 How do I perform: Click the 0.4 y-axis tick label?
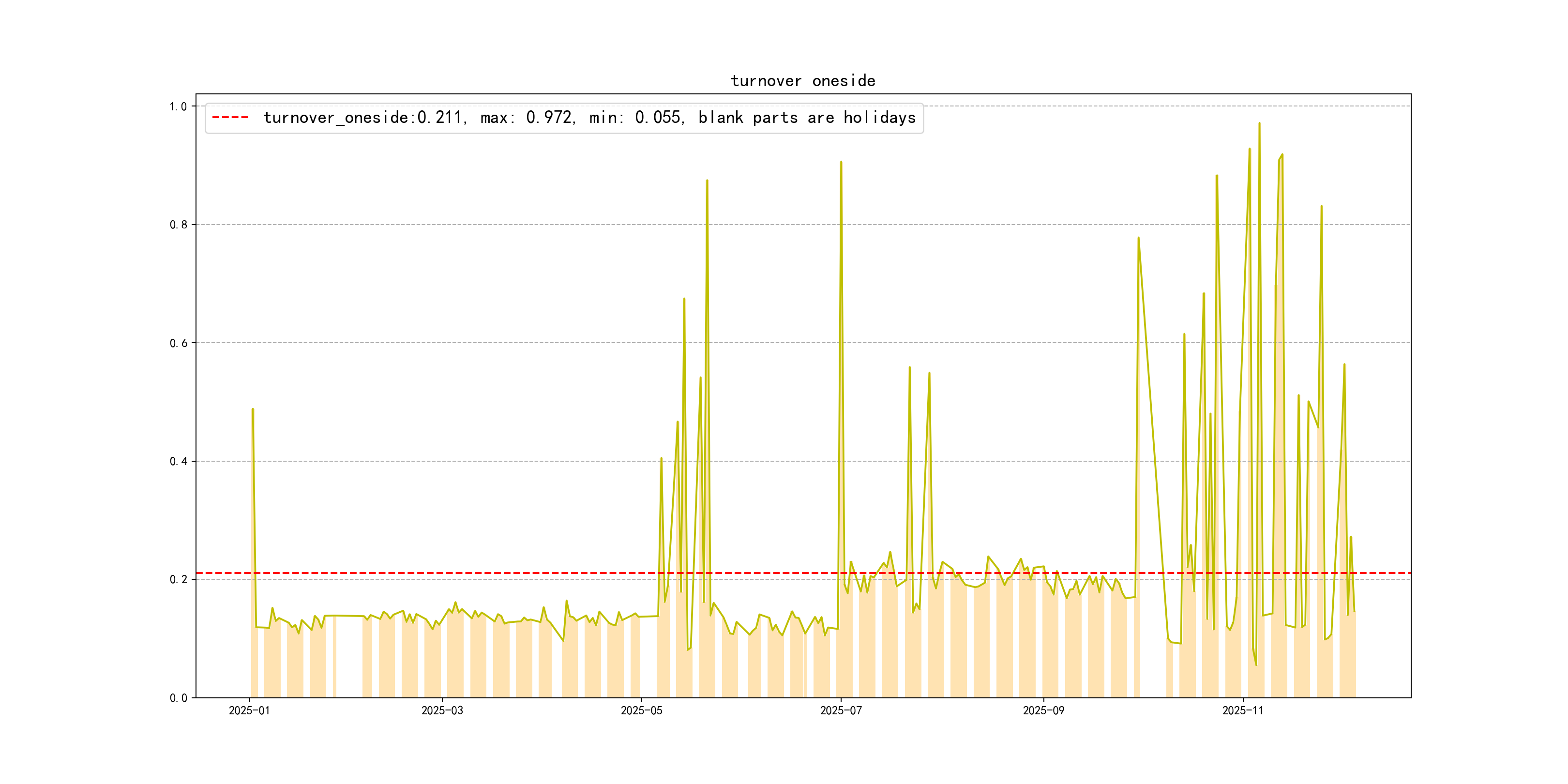pyautogui.click(x=178, y=461)
